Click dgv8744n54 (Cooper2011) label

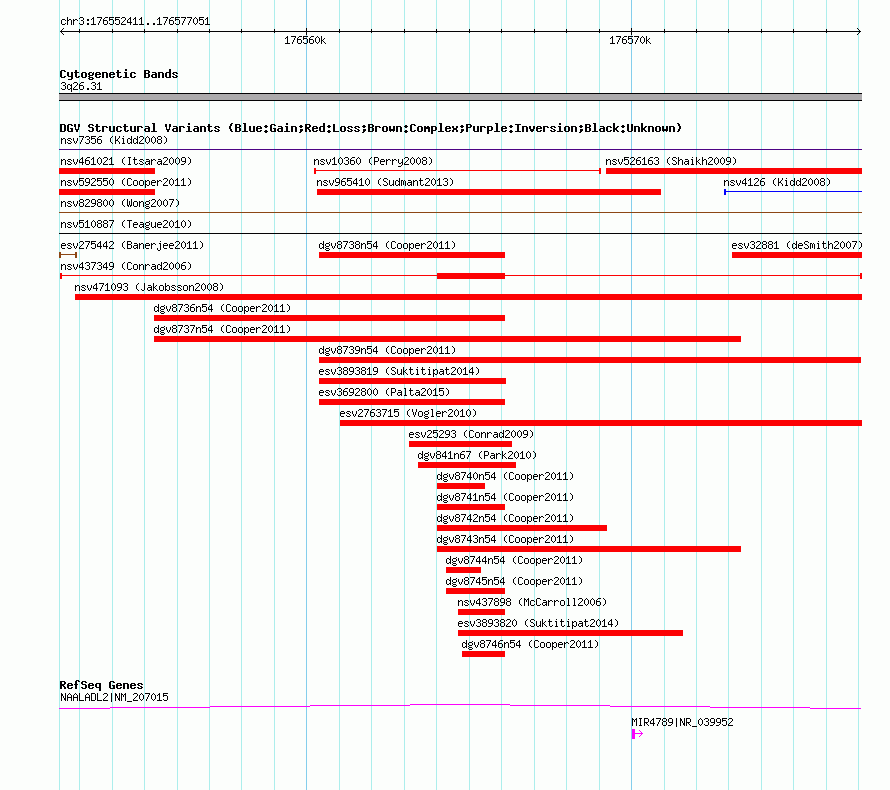point(514,560)
